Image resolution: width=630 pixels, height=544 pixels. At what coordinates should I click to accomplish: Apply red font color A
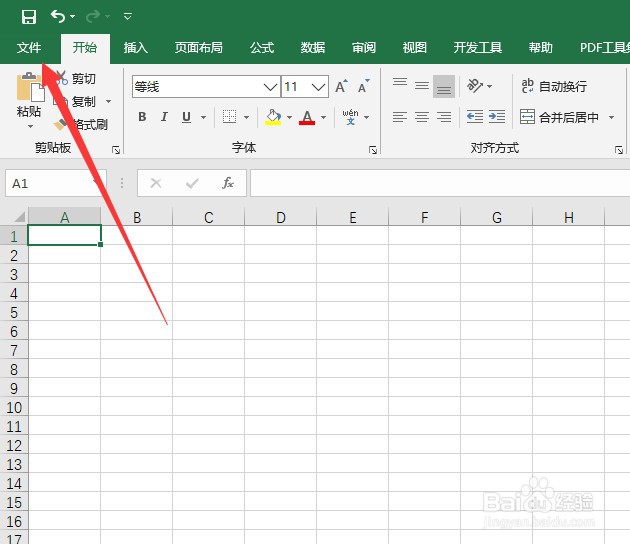(x=307, y=117)
